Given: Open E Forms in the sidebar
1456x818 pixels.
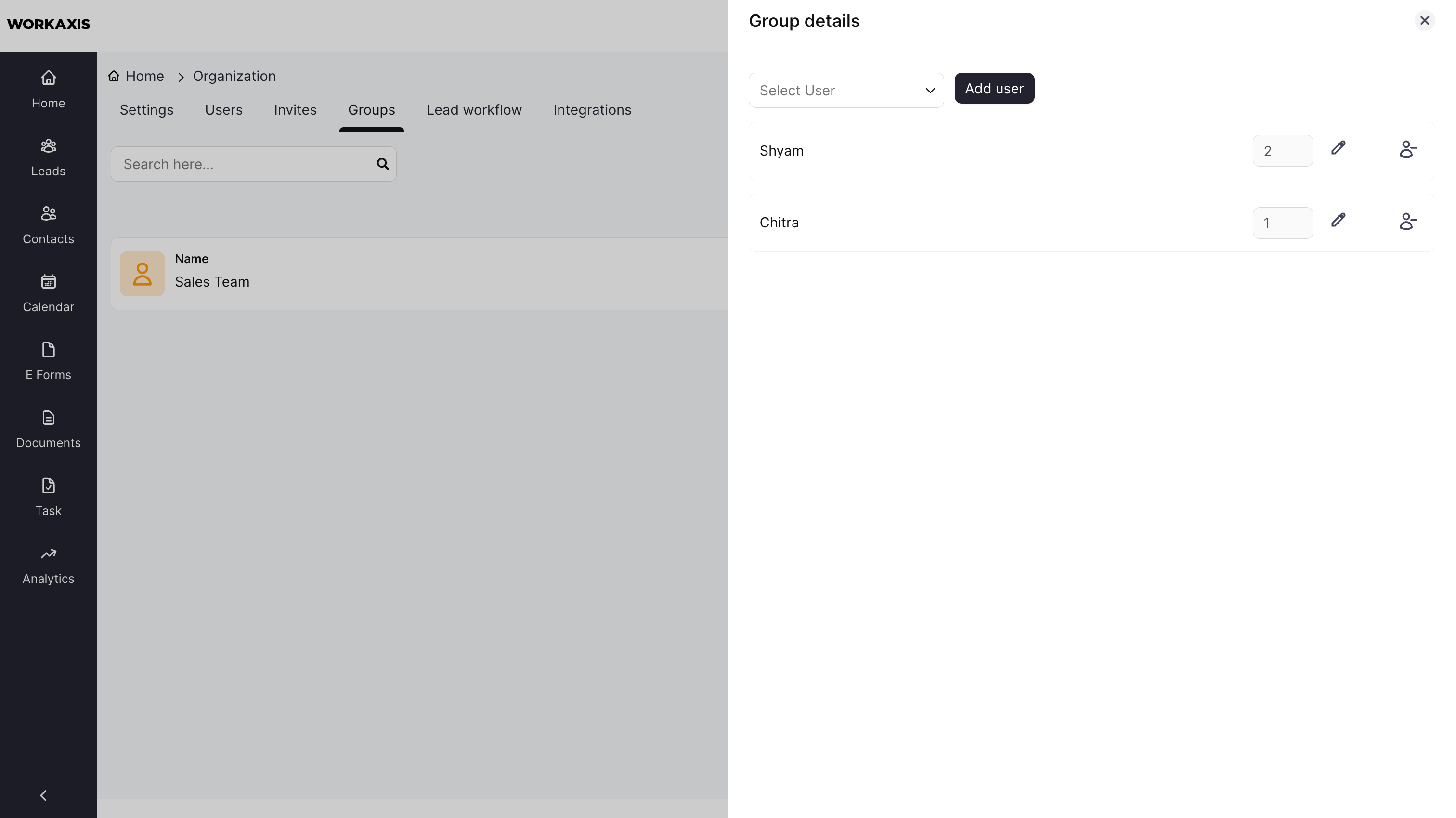Looking at the screenshot, I should point(48,360).
